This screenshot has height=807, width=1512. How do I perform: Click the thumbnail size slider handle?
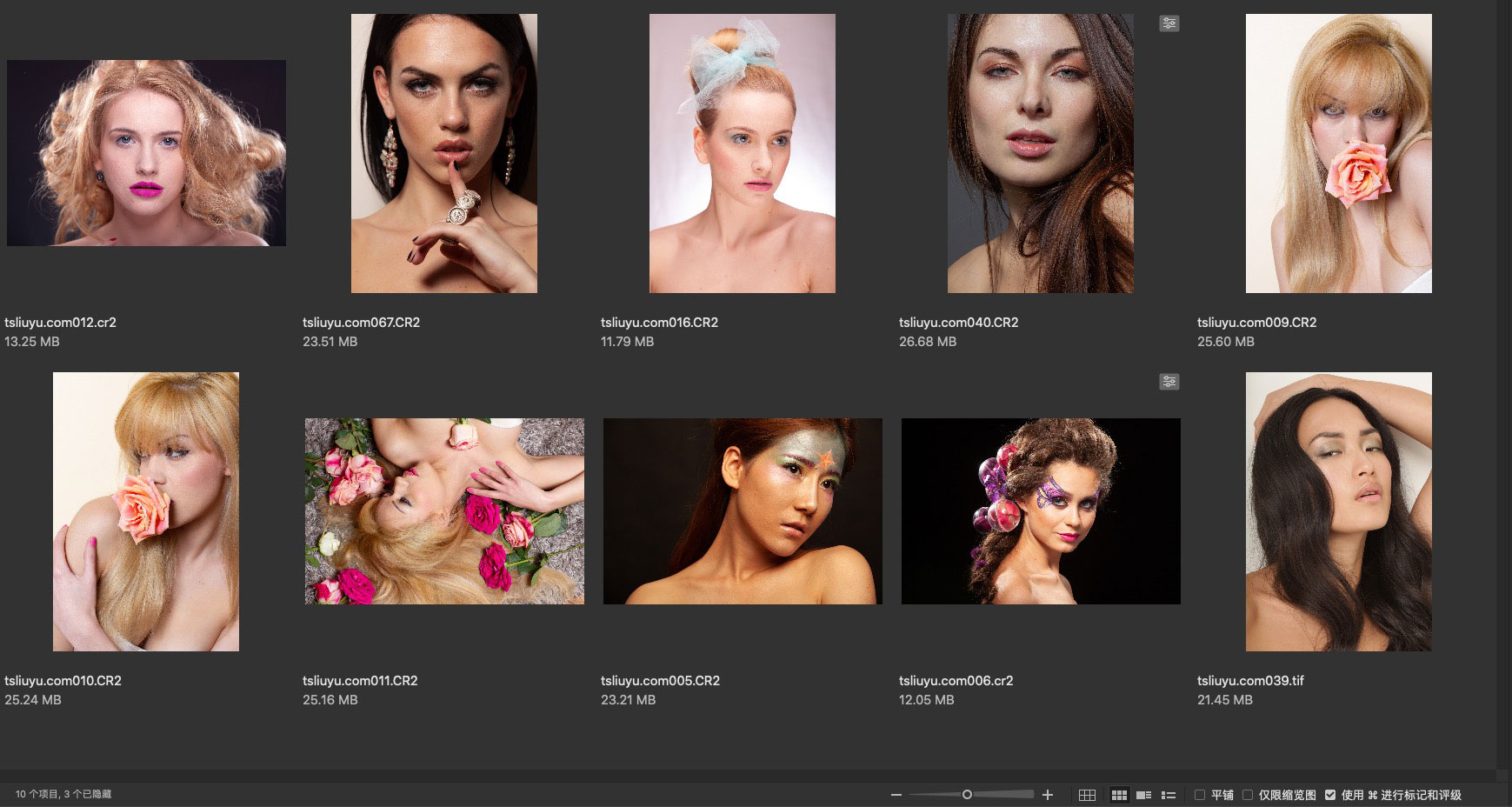tap(967, 795)
